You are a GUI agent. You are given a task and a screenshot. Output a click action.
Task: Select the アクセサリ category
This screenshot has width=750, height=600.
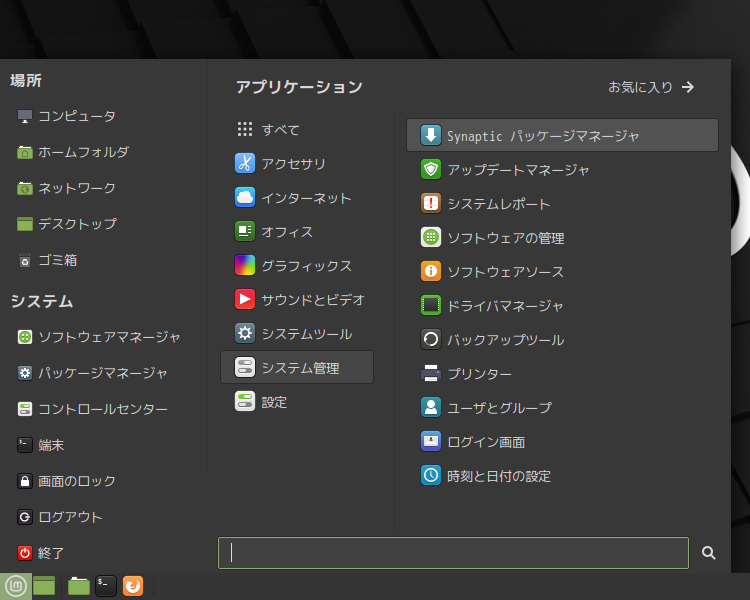[297, 164]
